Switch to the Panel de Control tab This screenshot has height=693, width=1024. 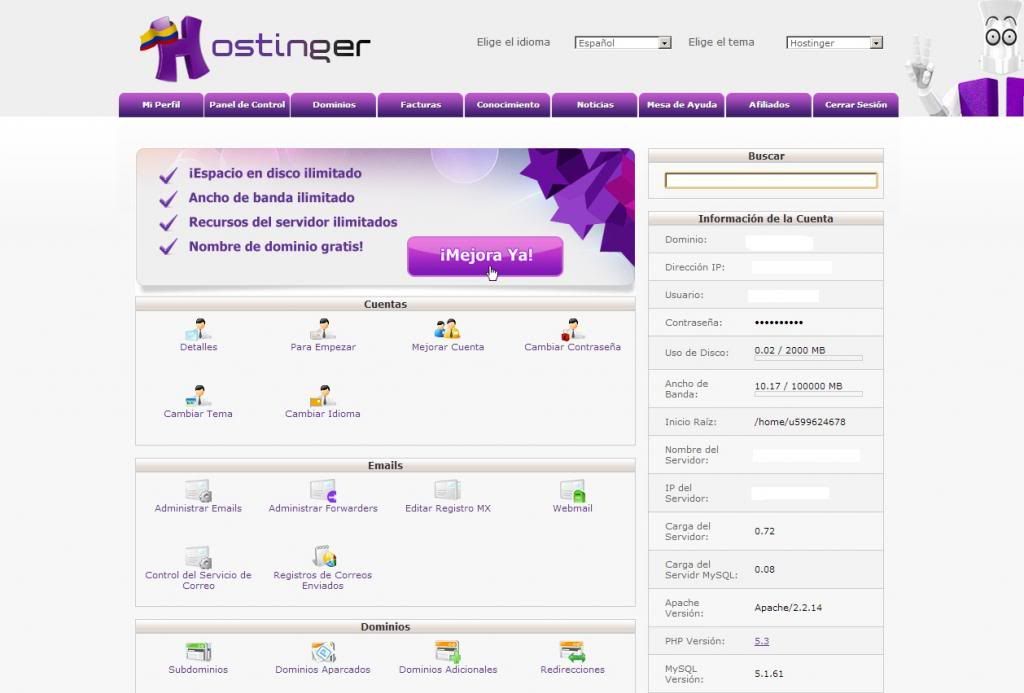point(247,105)
